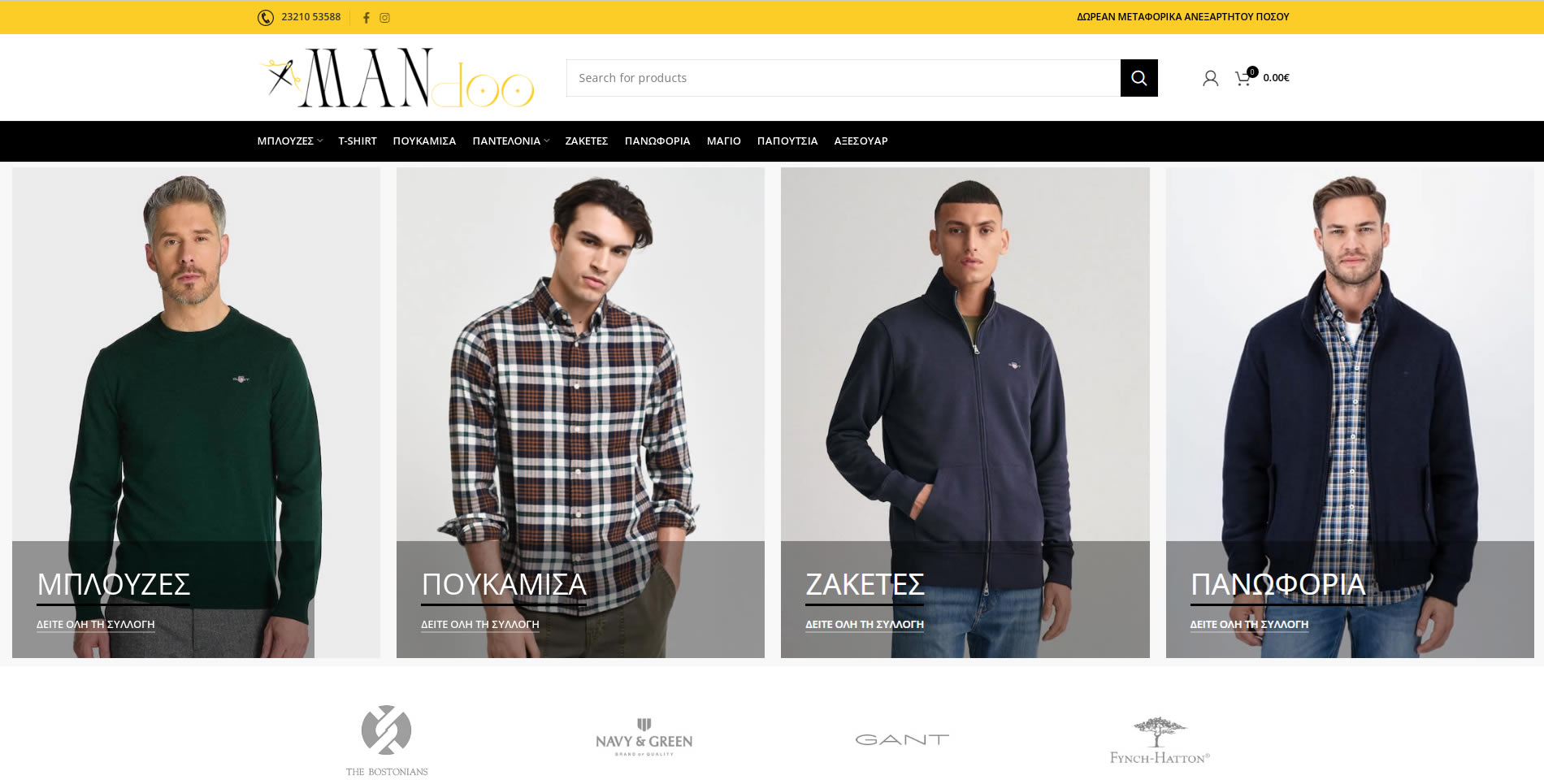The image size is (1544, 784).
Task: Open the Instagram social icon
Action: (x=385, y=18)
